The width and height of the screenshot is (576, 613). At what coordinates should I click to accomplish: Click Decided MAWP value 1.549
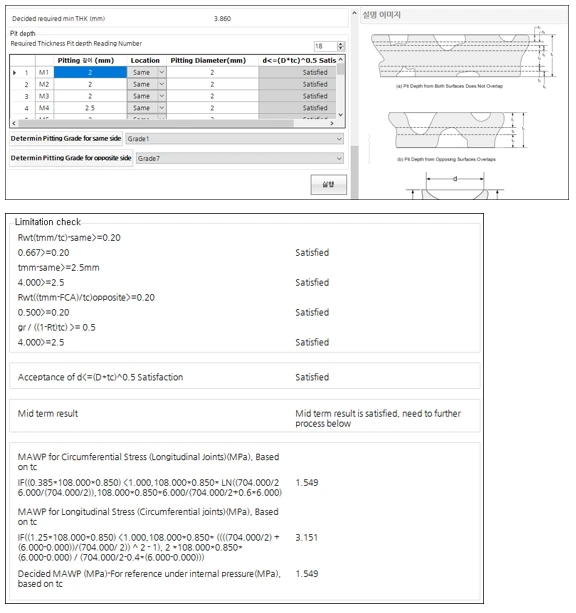click(x=307, y=574)
